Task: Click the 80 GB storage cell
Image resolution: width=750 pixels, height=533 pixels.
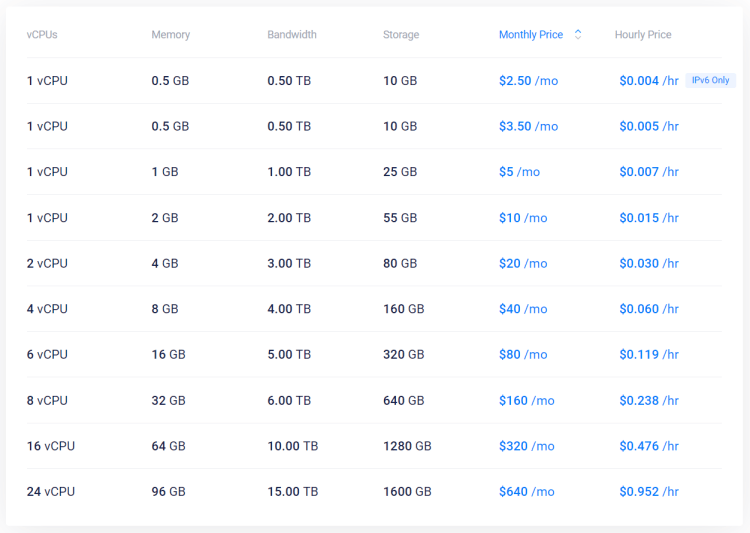Action: (x=400, y=263)
